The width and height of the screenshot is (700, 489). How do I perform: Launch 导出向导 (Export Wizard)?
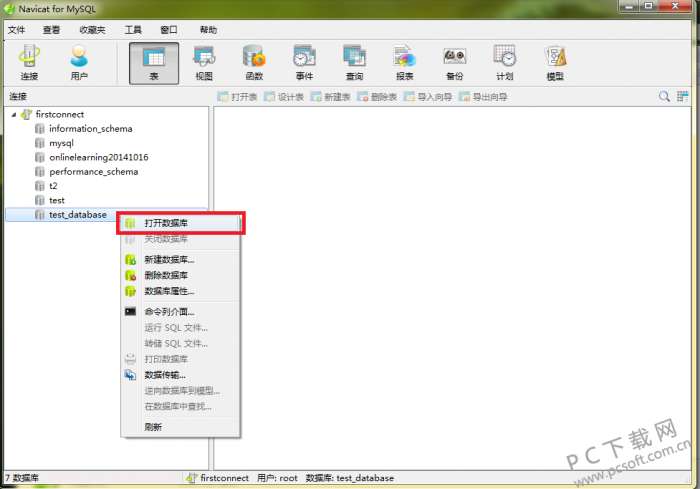click(483, 96)
